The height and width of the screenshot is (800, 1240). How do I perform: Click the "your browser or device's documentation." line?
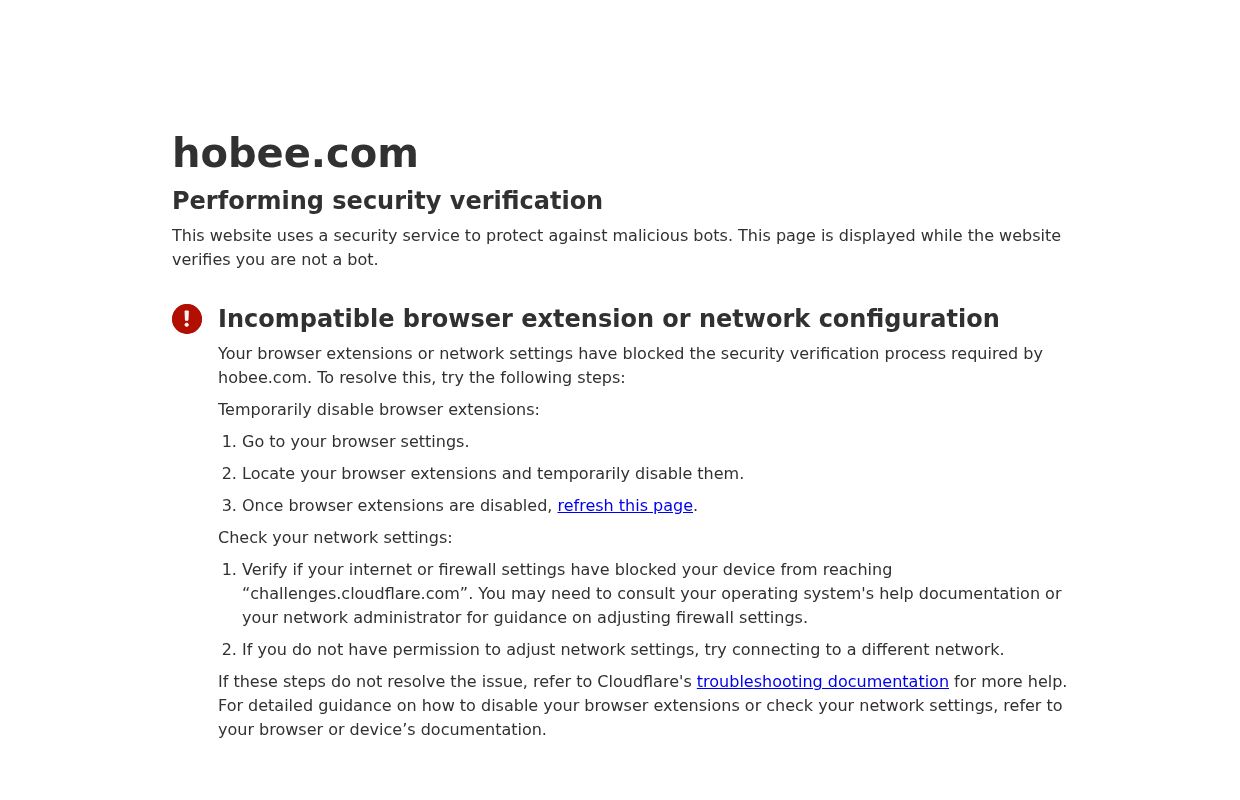click(382, 730)
